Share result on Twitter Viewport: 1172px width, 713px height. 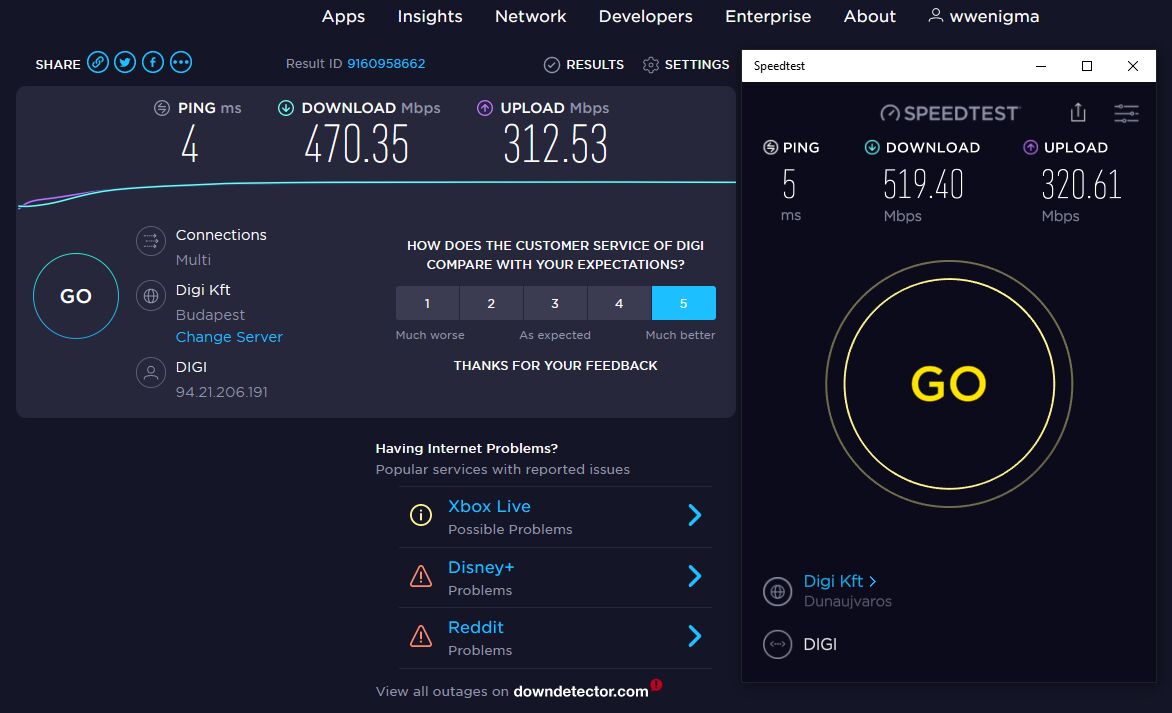click(125, 62)
